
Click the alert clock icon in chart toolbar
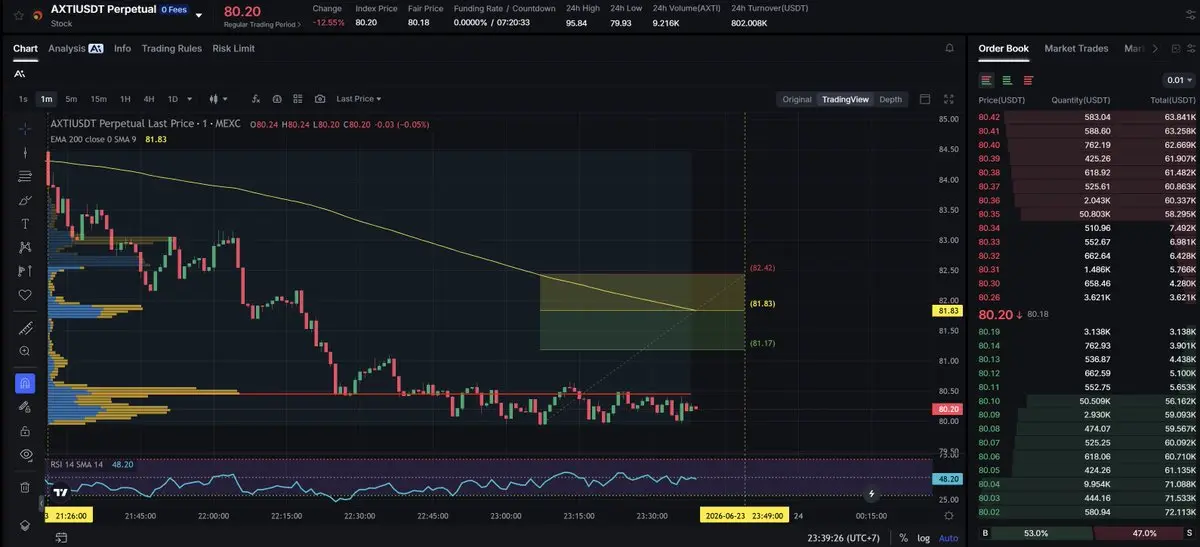click(x=276, y=99)
